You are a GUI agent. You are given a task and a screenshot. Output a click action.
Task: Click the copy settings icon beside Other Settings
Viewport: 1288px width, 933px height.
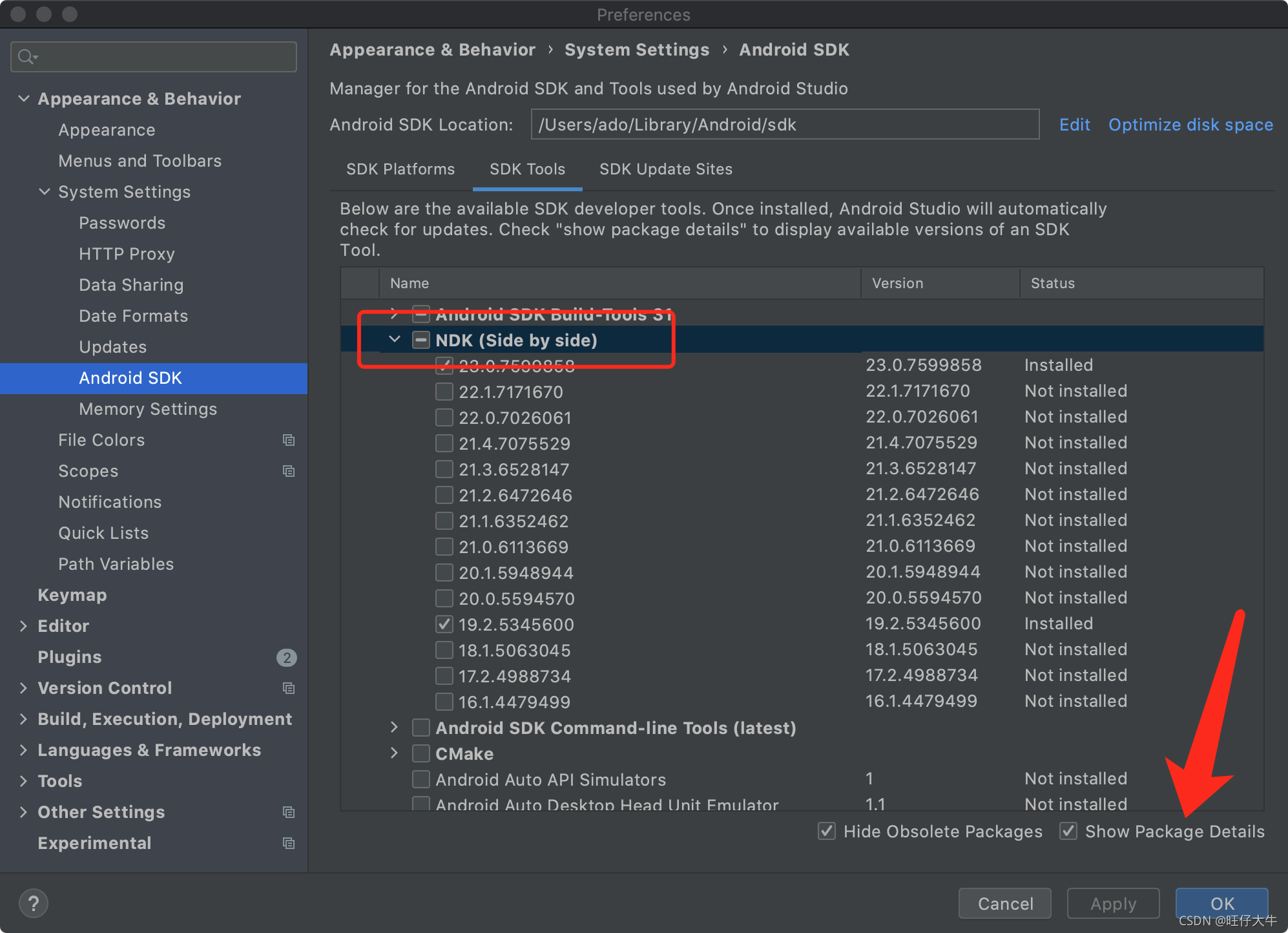tap(289, 812)
